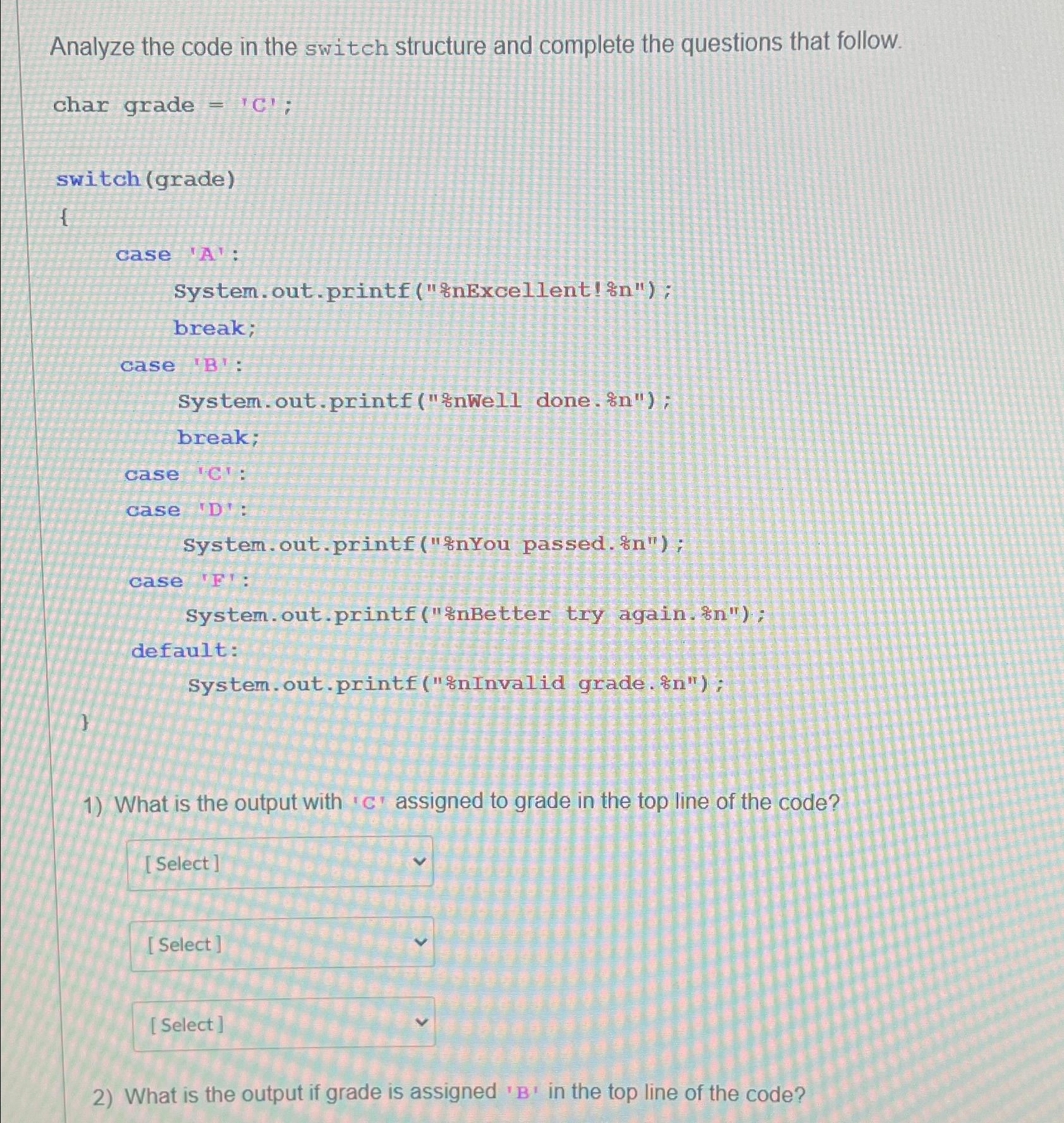1064x1123 pixels.
Task: Click the line reading char grade = 'C';
Action: 171,104
